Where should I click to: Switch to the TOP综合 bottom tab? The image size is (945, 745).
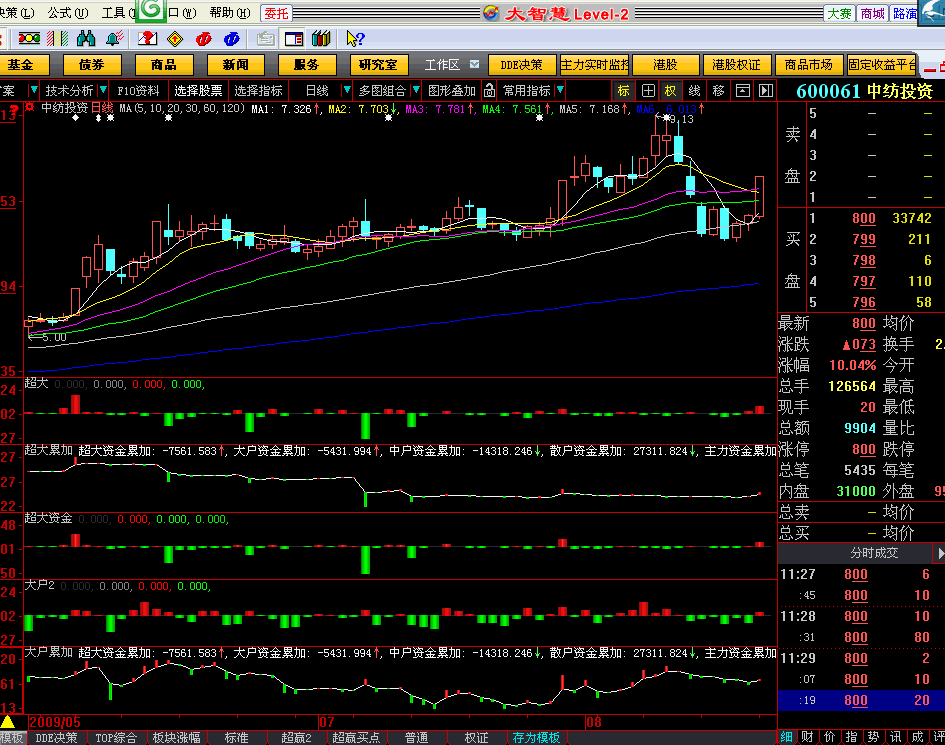click(116, 738)
